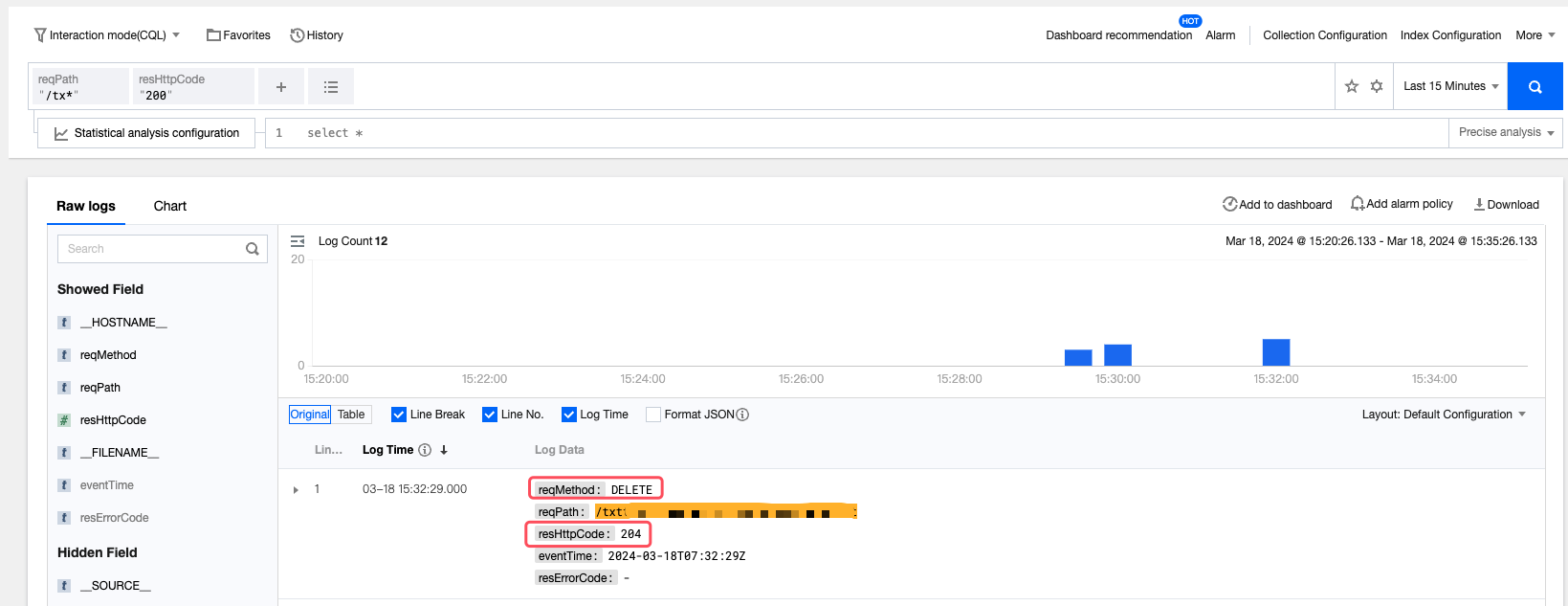
Task: Open Layout: Default Configuration dropdown
Action: (x=1444, y=415)
